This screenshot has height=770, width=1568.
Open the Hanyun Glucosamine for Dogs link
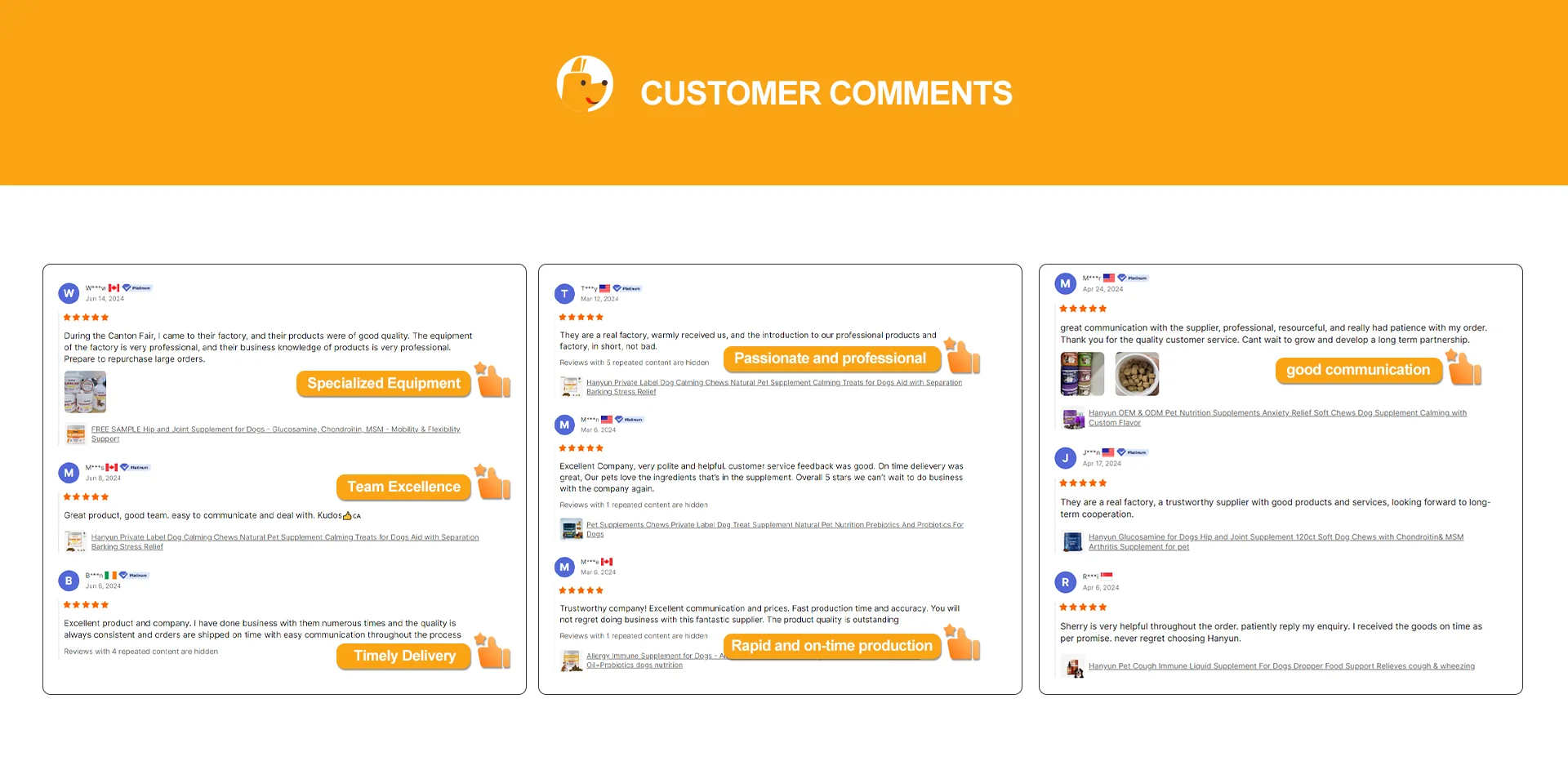point(1275,537)
